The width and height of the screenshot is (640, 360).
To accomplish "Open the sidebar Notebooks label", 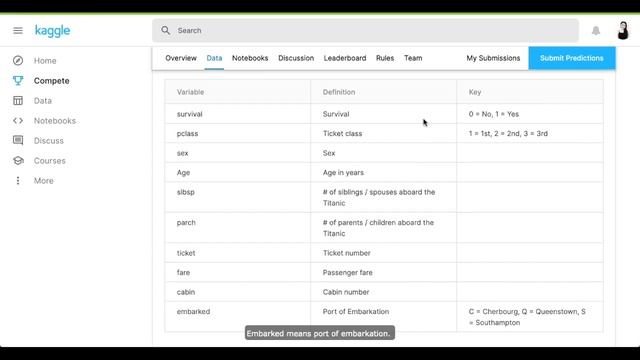I will point(55,121).
